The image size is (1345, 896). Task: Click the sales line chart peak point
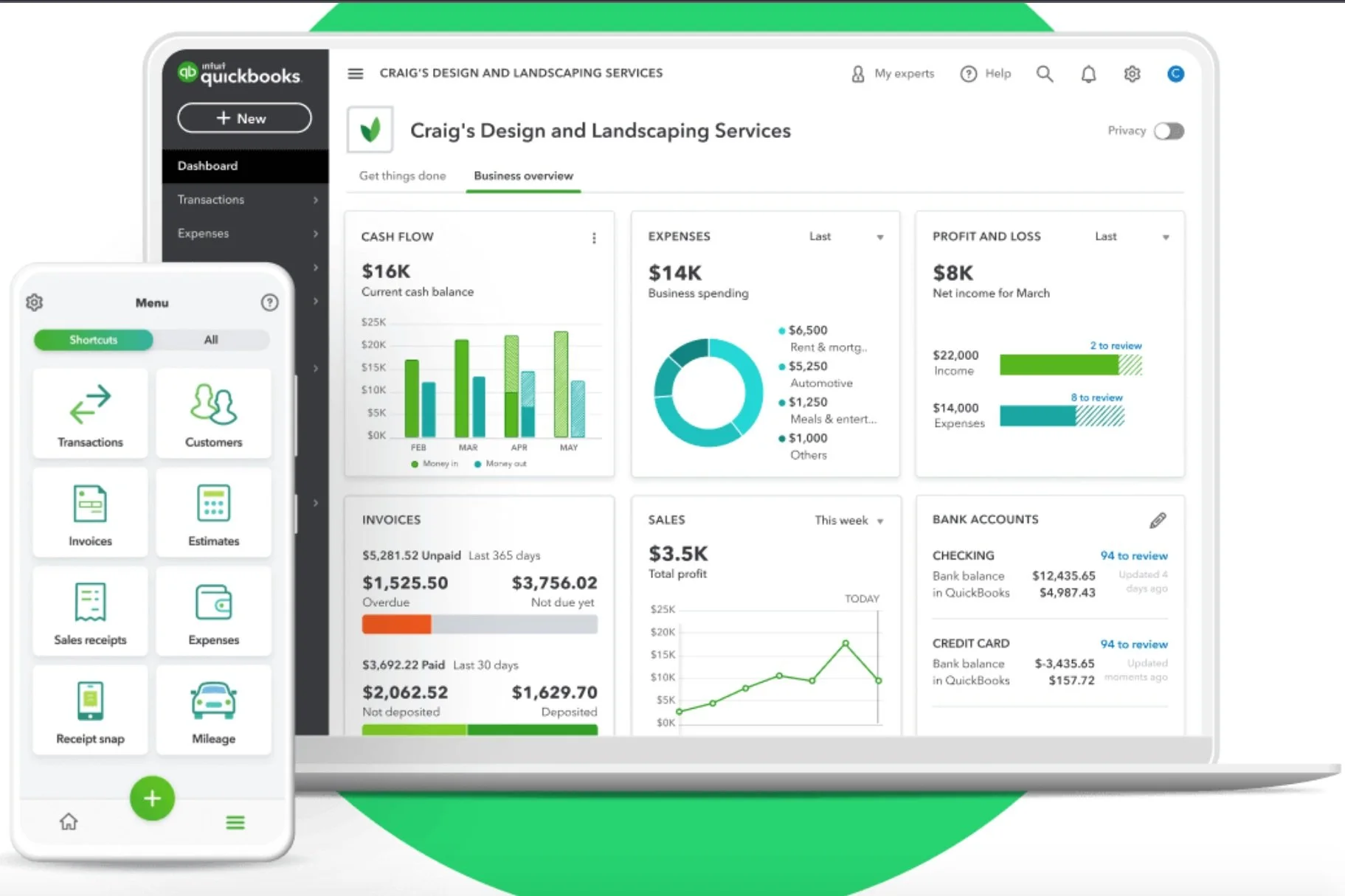[846, 644]
